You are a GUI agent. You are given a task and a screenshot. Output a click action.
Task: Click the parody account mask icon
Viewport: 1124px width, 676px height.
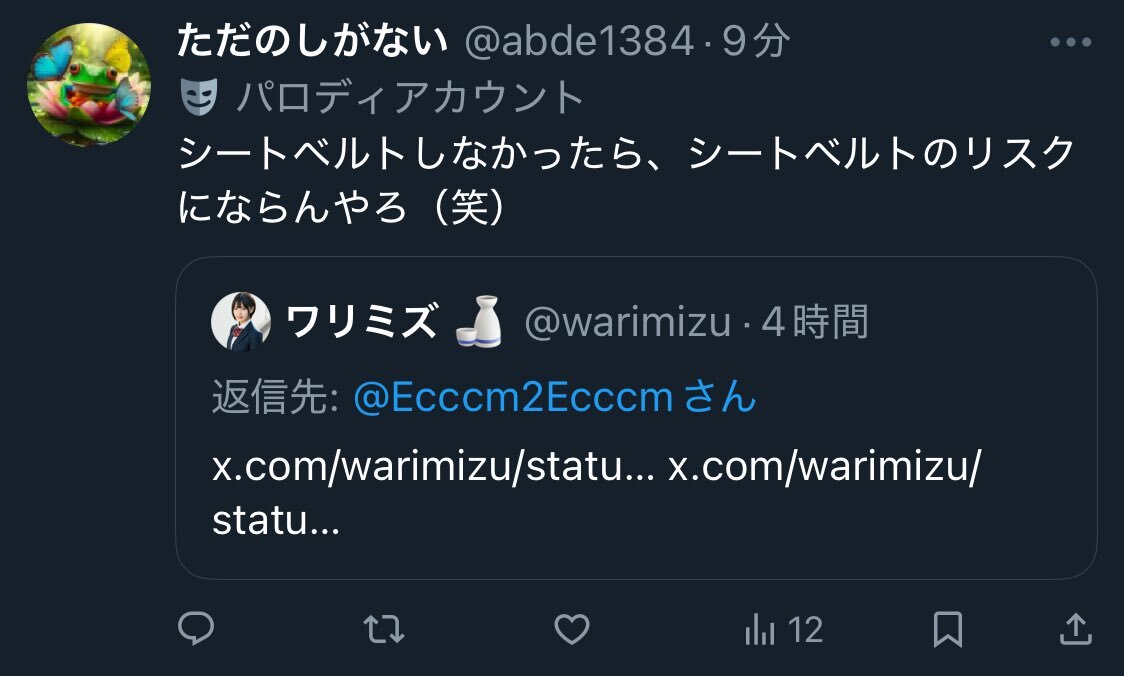199,97
